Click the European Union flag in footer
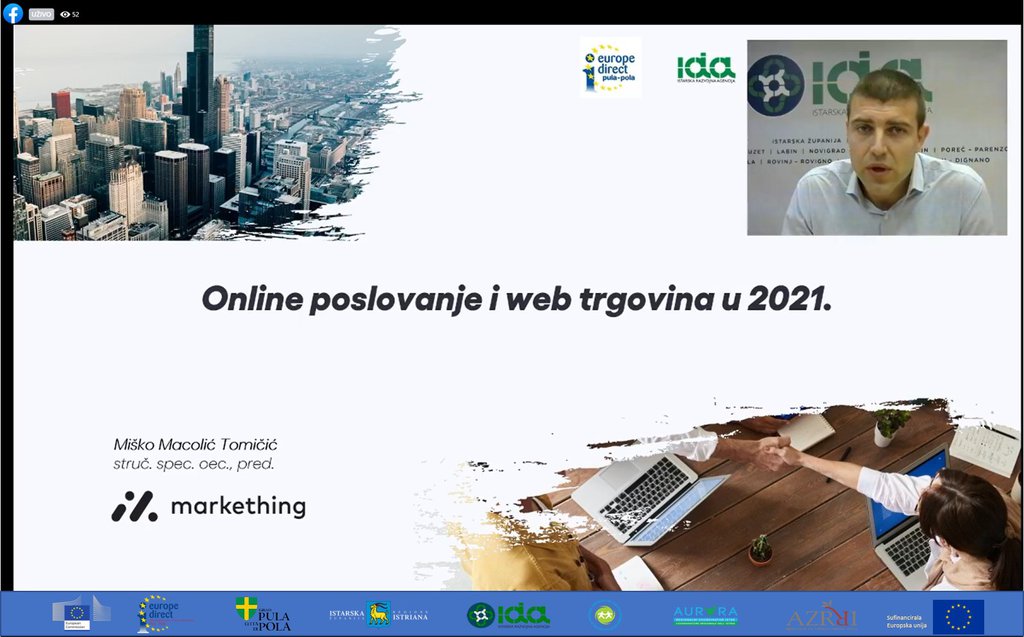 [957, 616]
